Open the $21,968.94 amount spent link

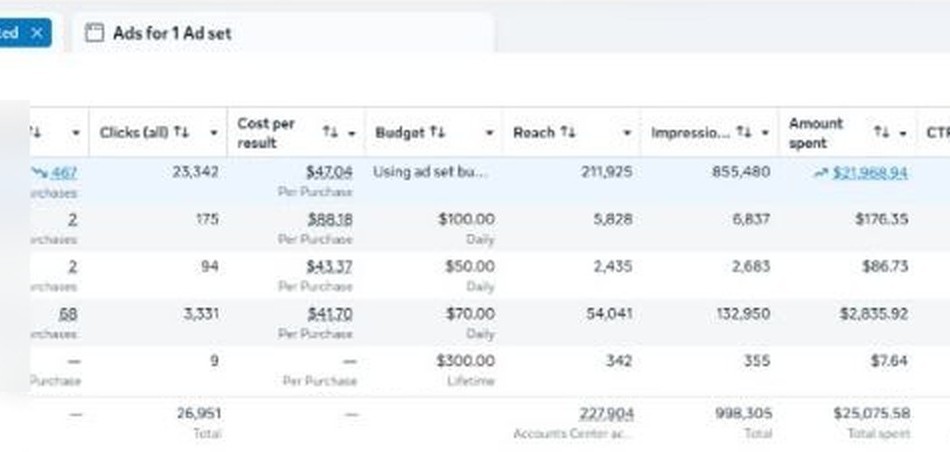tap(870, 173)
